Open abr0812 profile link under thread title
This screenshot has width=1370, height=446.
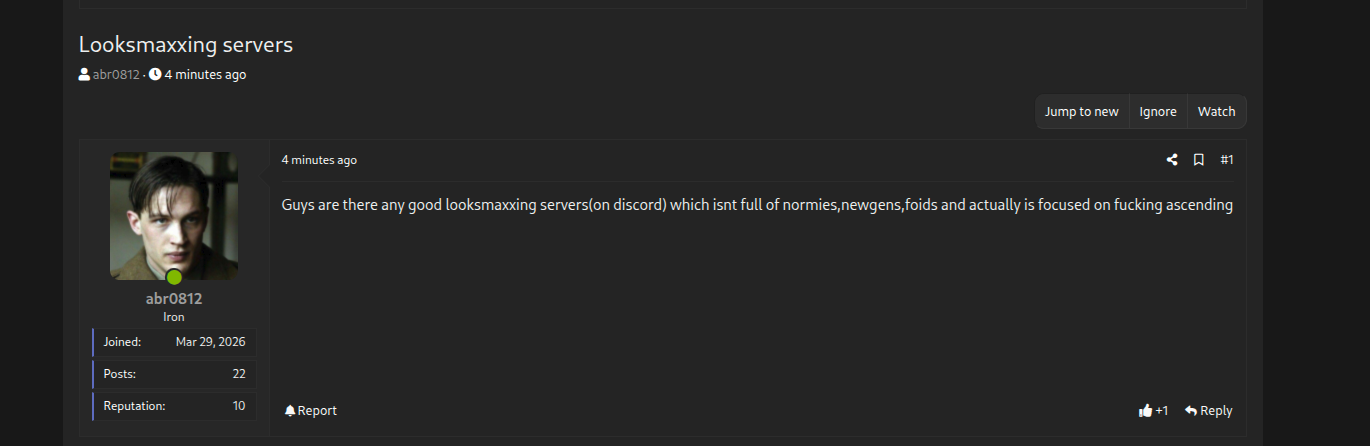coord(116,75)
